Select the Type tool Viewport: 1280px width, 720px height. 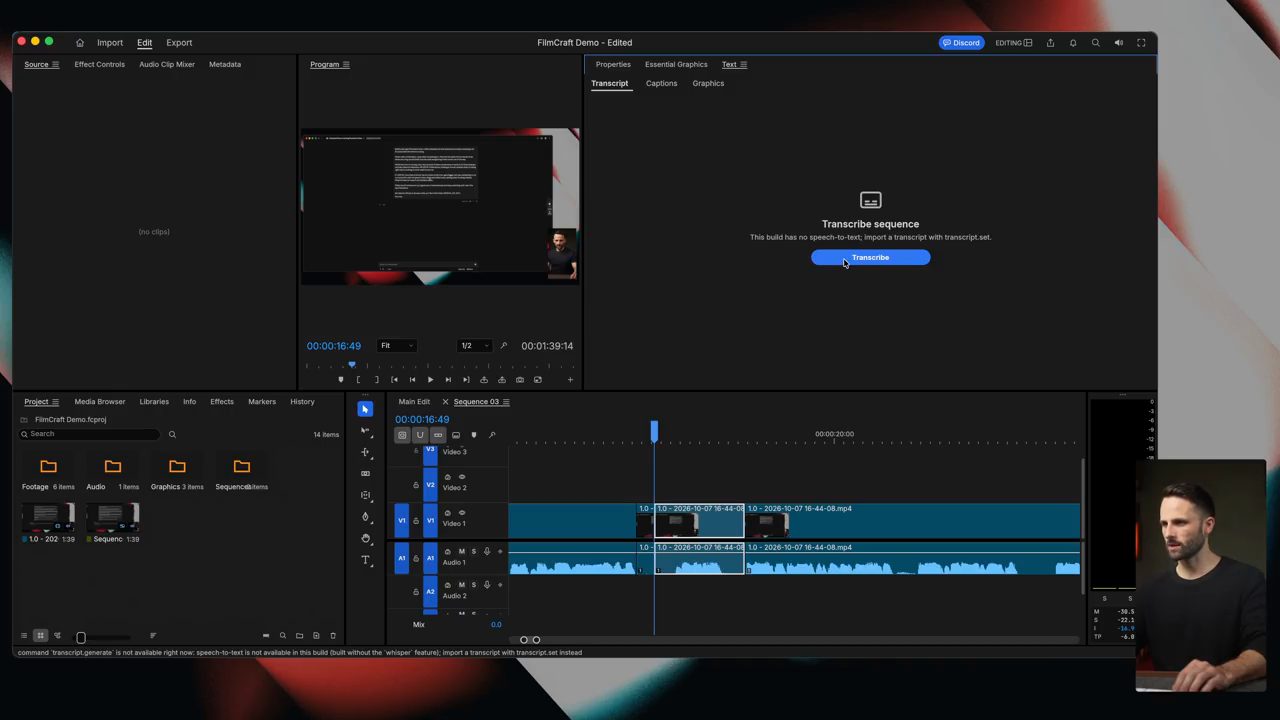point(365,560)
